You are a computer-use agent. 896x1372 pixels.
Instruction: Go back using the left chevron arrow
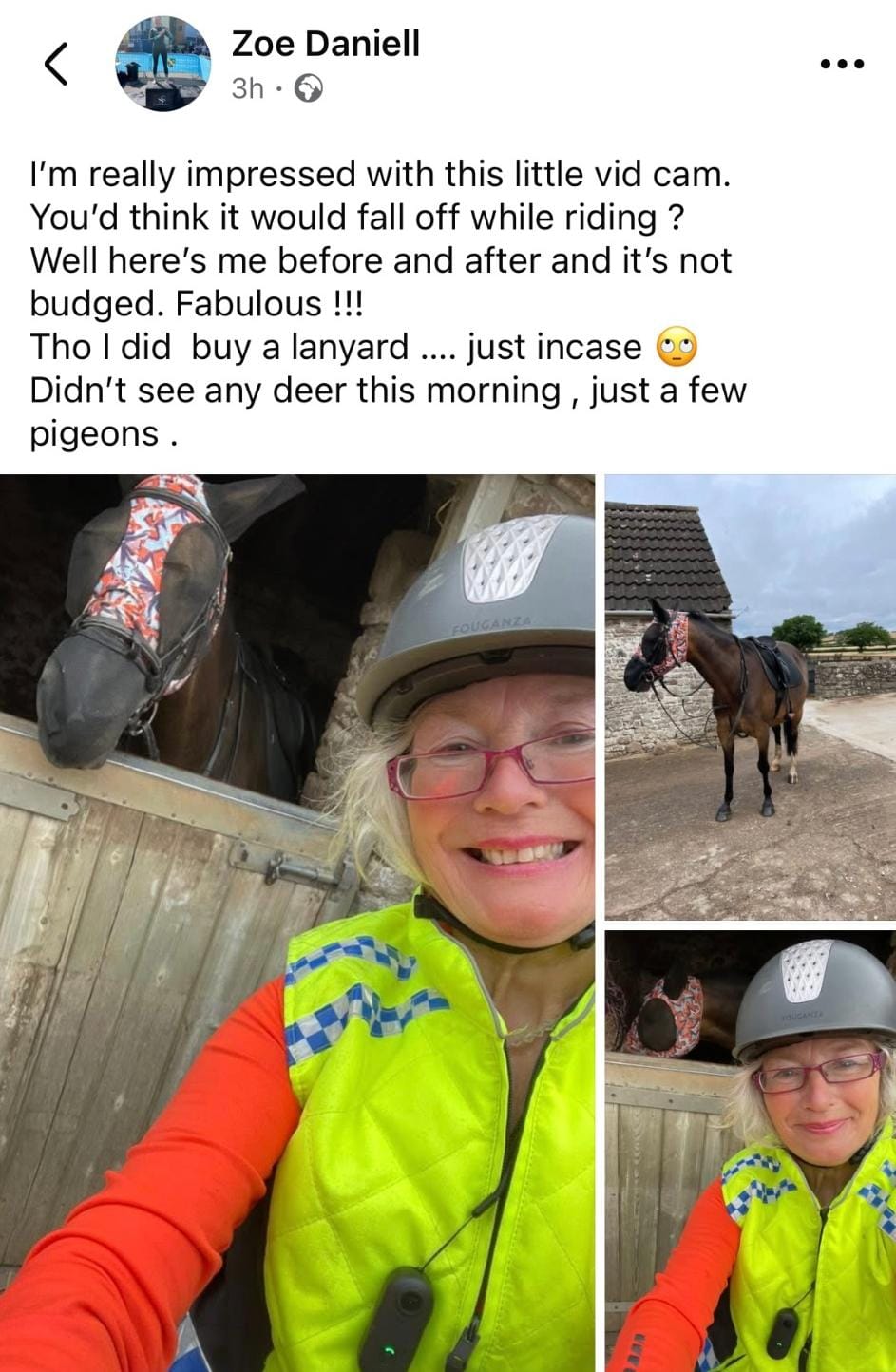[x=56, y=65]
